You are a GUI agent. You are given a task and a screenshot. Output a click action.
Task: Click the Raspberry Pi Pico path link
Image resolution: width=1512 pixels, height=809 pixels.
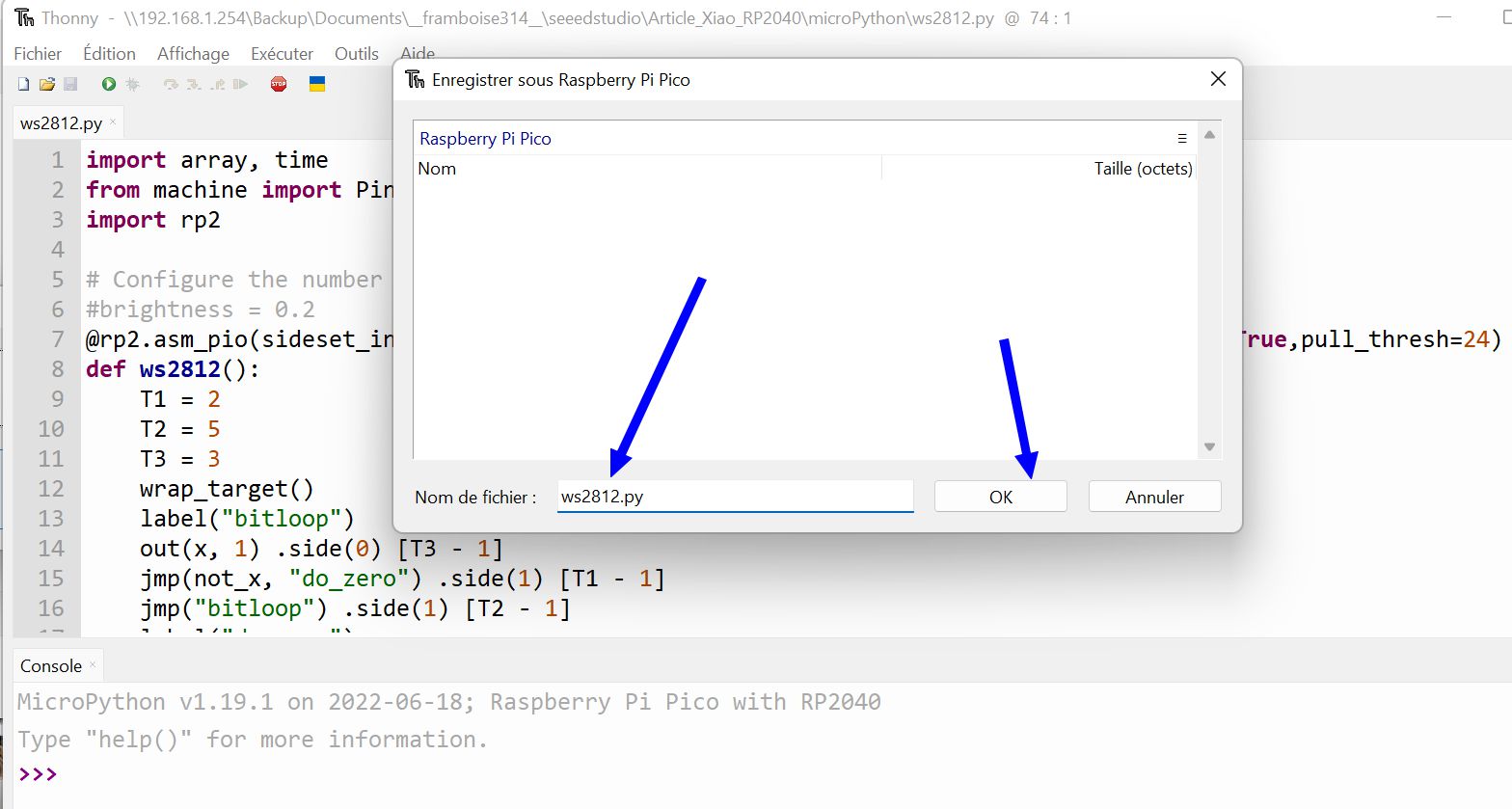pos(485,139)
